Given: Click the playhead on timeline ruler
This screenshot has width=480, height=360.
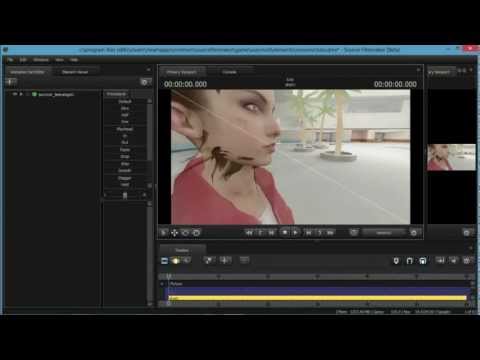Looking at the screenshot, I should (169, 276).
